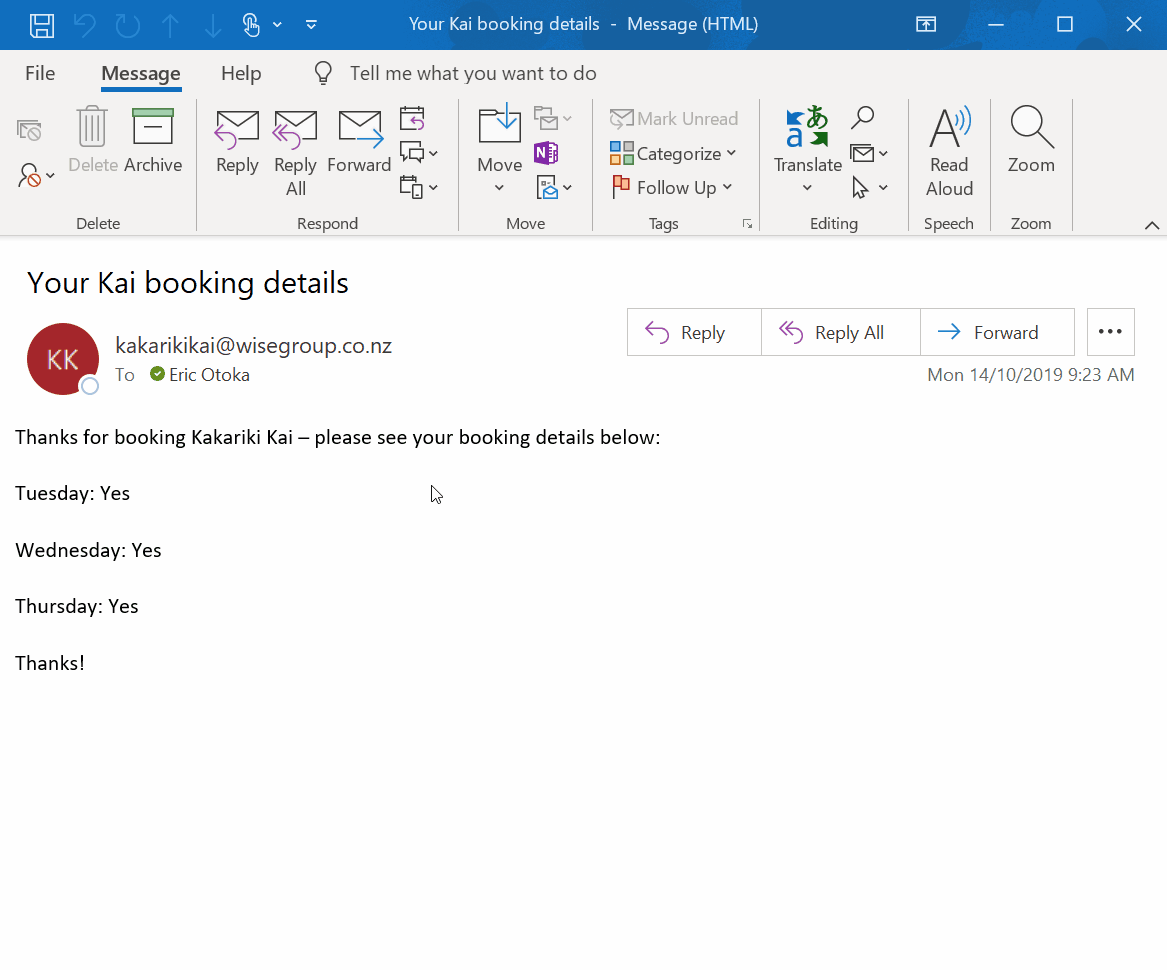Click the subject 'Your Kai booking details'
The height and width of the screenshot is (970, 1167).
point(188,283)
